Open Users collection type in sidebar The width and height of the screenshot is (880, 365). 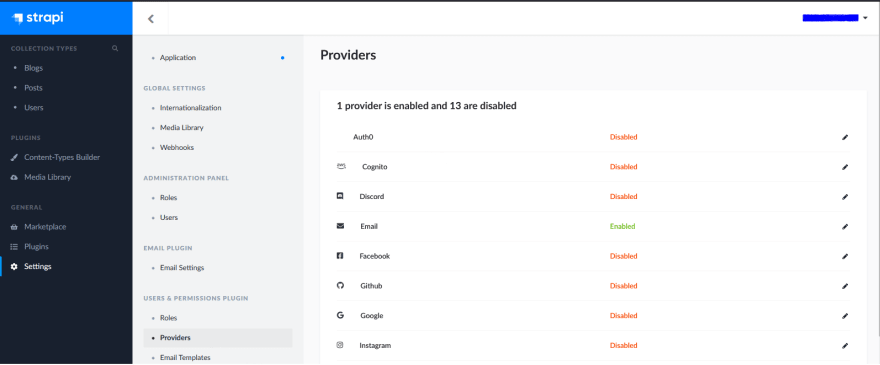[34, 107]
